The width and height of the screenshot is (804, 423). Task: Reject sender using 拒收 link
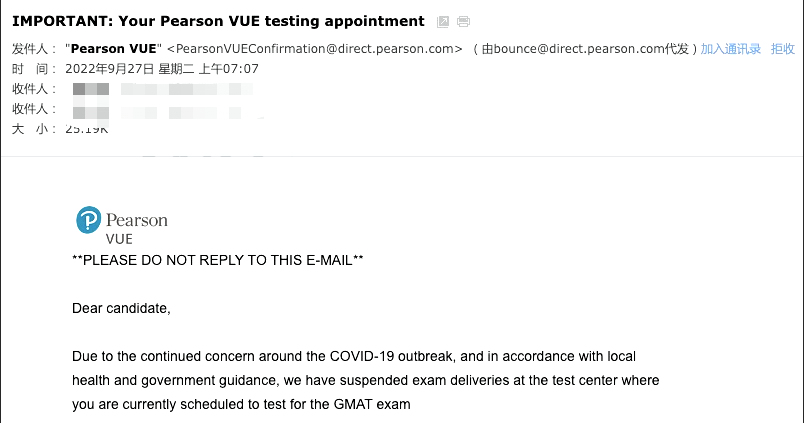pos(783,48)
